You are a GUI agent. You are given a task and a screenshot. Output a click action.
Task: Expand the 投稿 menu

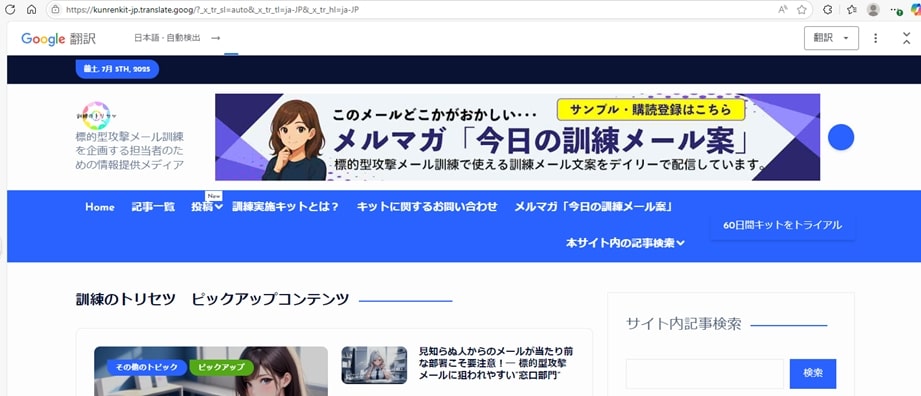click(x=207, y=207)
